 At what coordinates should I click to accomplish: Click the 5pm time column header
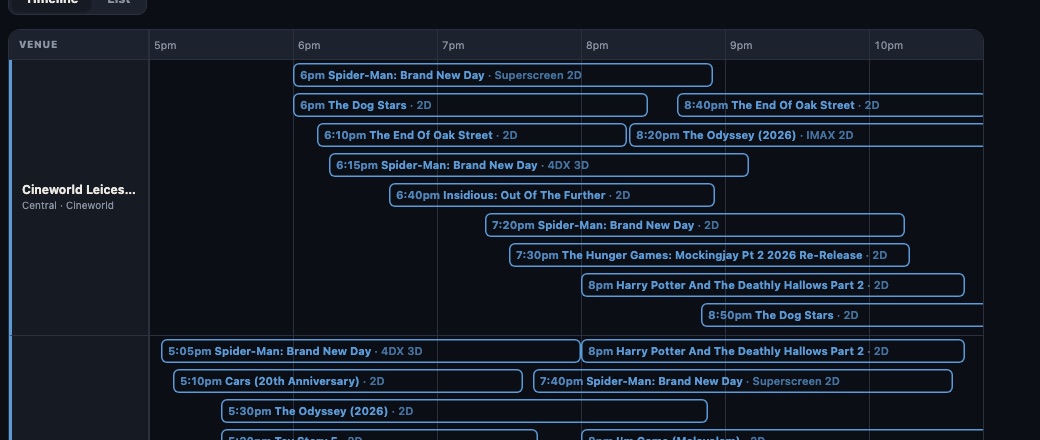click(165, 46)
